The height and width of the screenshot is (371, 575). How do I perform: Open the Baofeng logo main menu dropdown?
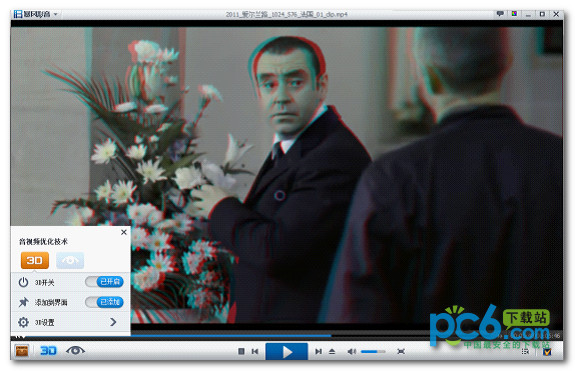point(36,14)
